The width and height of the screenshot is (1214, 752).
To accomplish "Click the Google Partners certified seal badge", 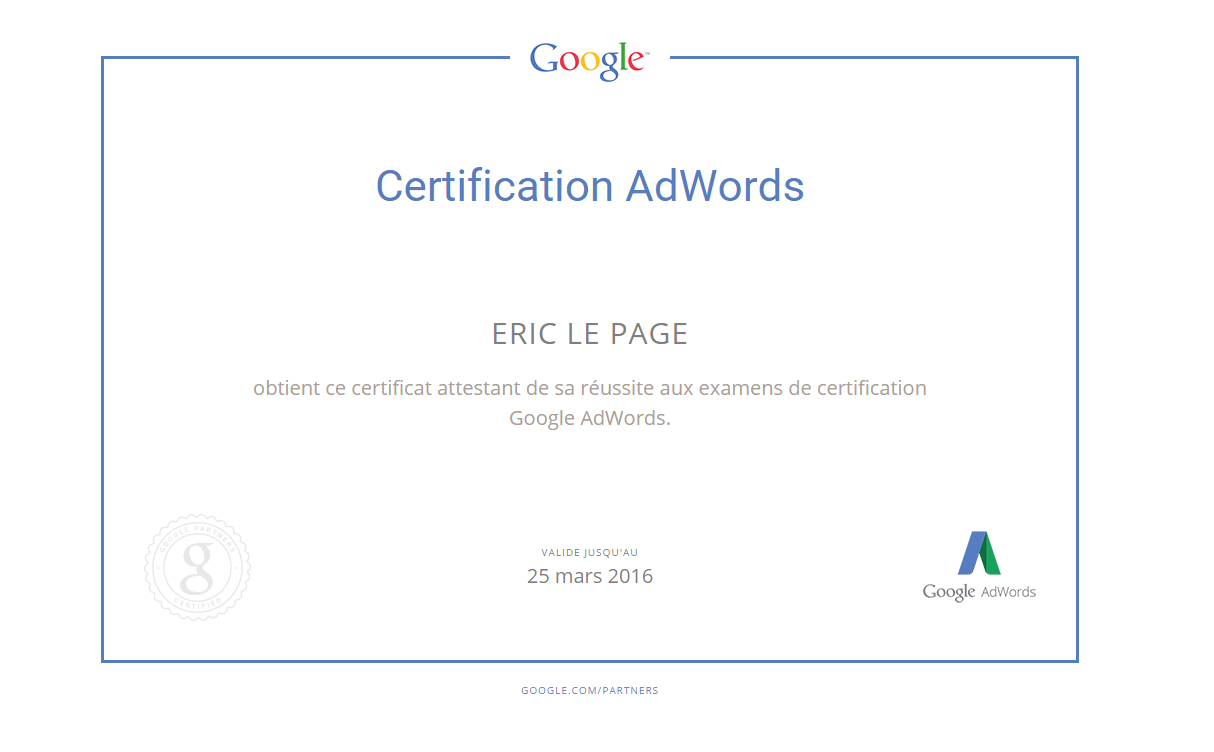I will [197, 567].
